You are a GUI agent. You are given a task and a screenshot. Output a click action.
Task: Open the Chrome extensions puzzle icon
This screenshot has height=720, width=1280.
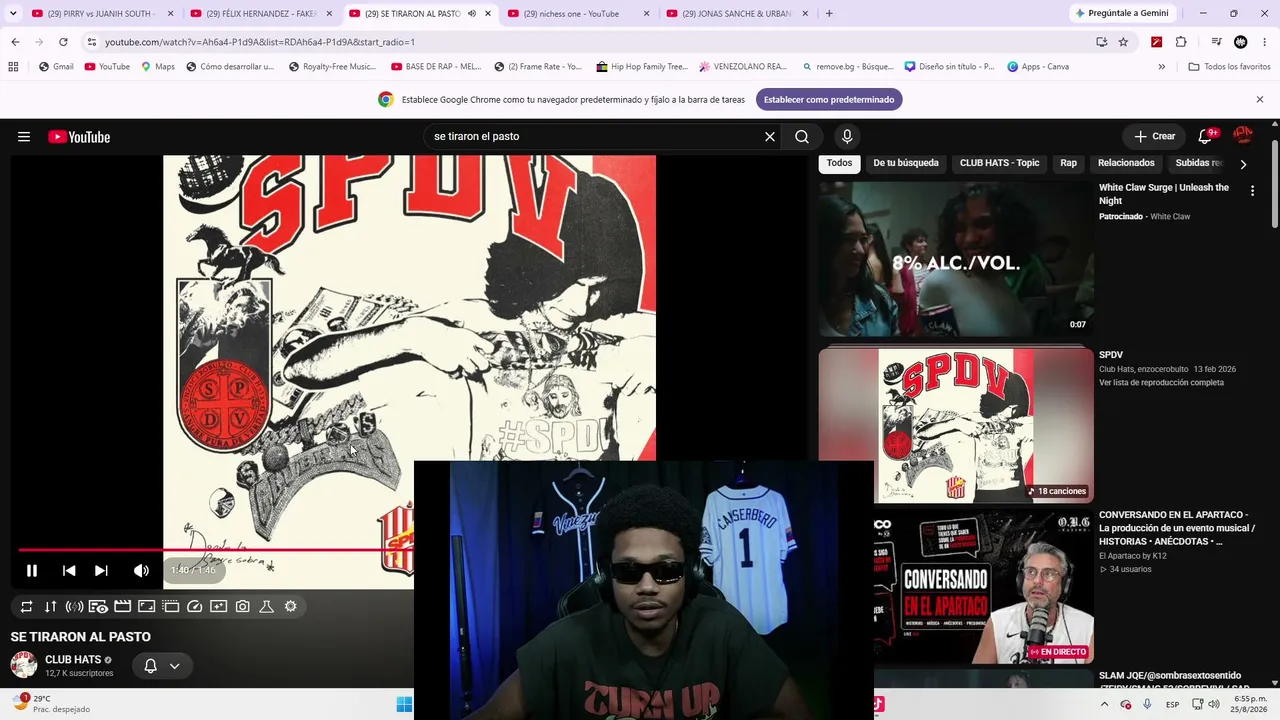point(1181,42)
